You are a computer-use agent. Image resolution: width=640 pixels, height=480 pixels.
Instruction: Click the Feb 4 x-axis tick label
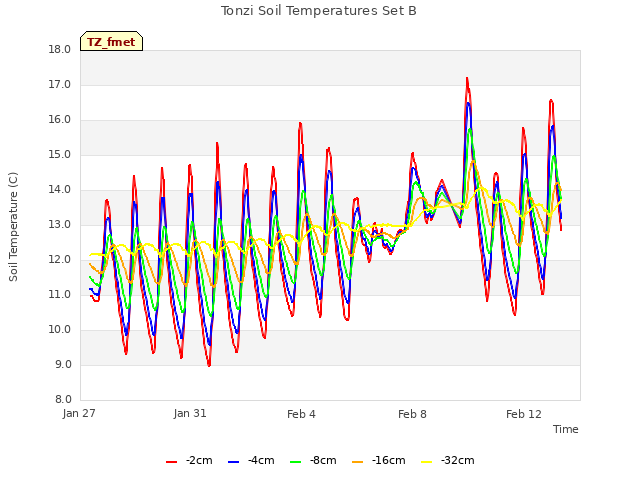coord(301,414)
